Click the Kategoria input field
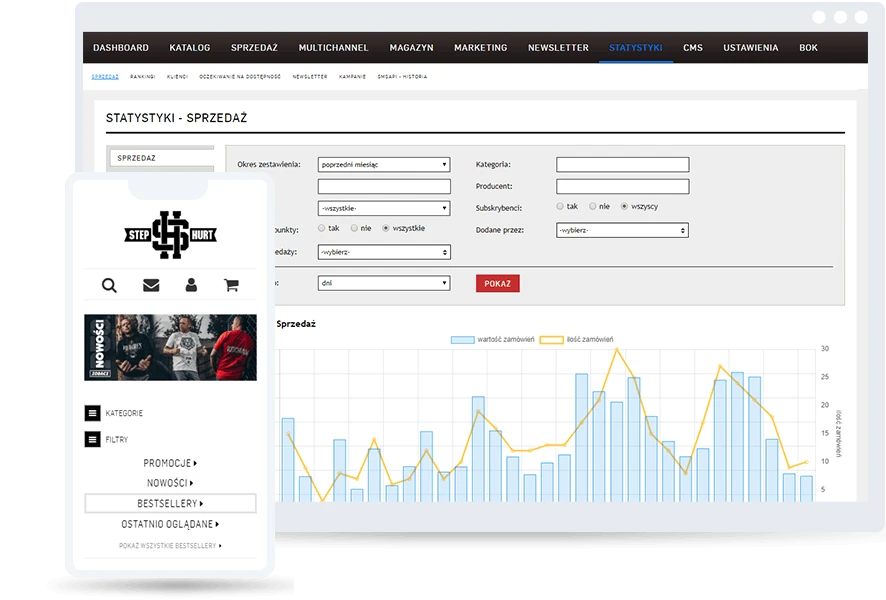This screenshot has width=886, height=600. (x=622, y=164)
